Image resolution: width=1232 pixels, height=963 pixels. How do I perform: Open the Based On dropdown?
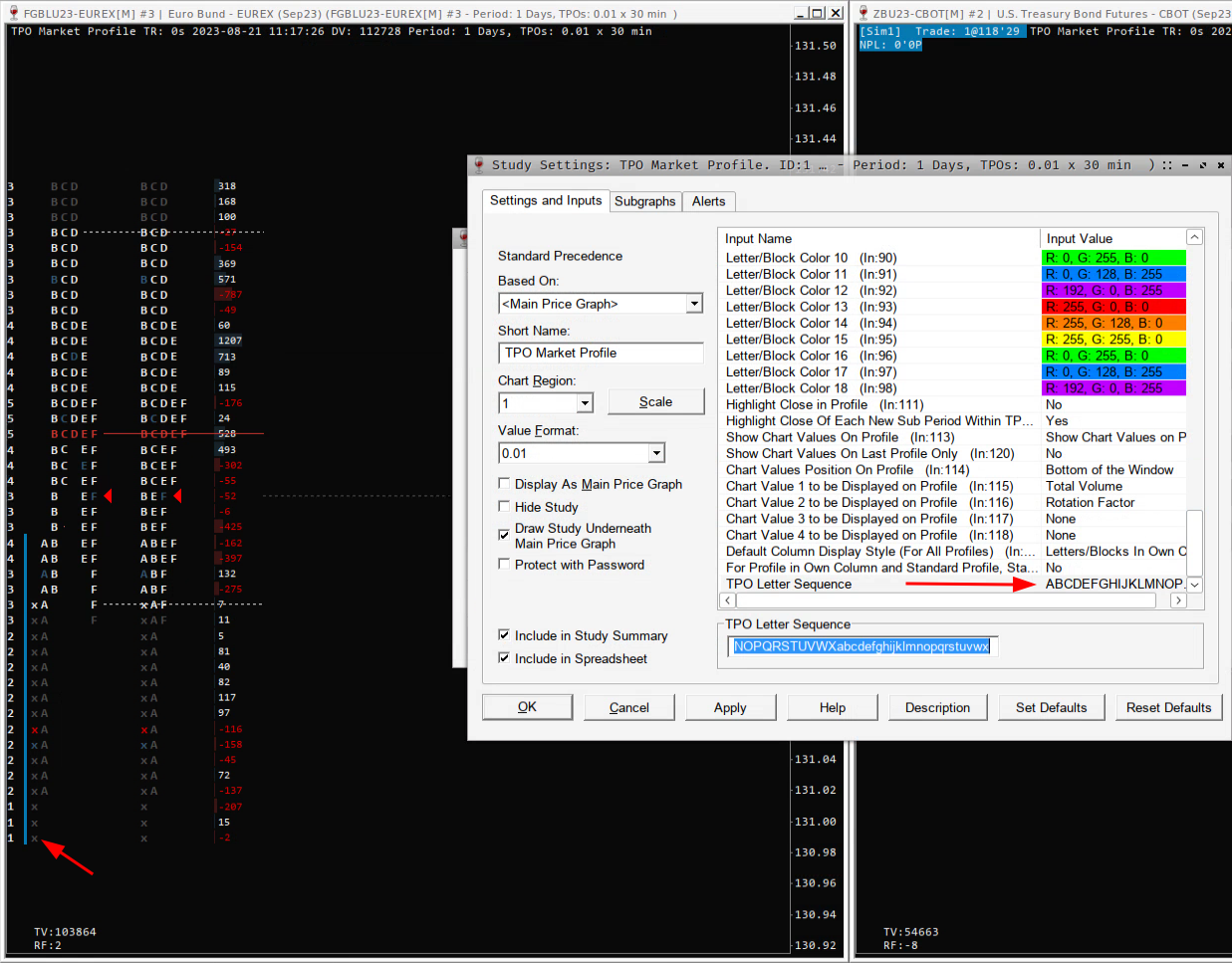[x=694, y=304]
